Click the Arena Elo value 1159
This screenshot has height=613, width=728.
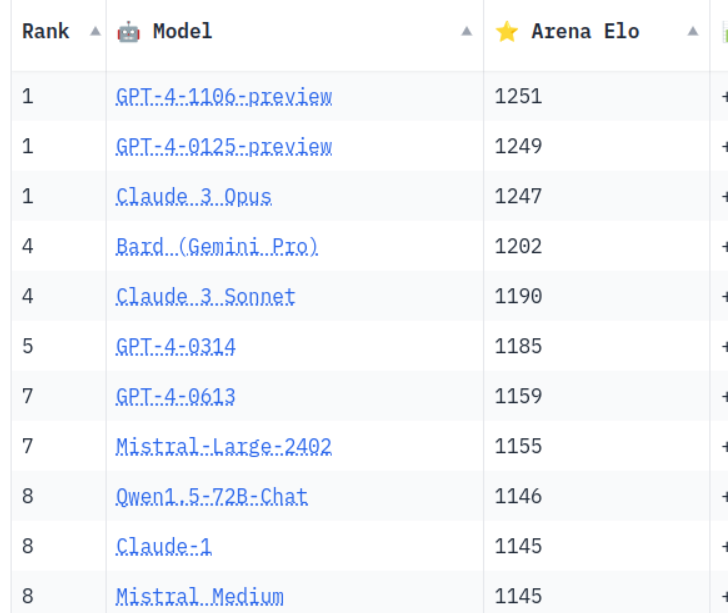tap(518, 397)
